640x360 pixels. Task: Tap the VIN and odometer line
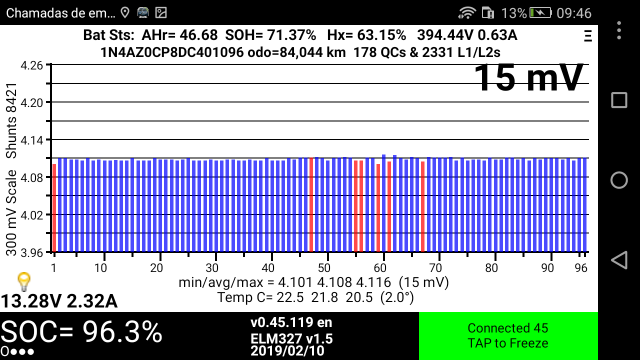[x=300, y=52]
